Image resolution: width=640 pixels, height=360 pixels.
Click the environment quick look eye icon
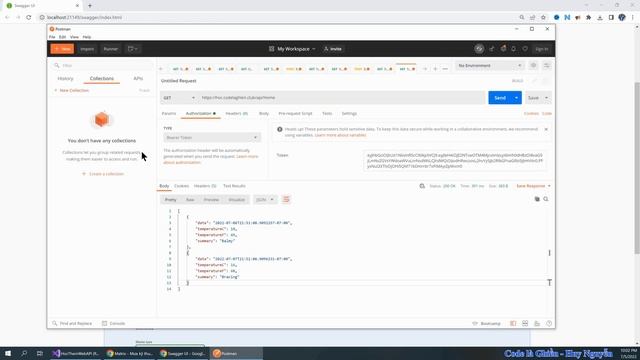(533, 65)
